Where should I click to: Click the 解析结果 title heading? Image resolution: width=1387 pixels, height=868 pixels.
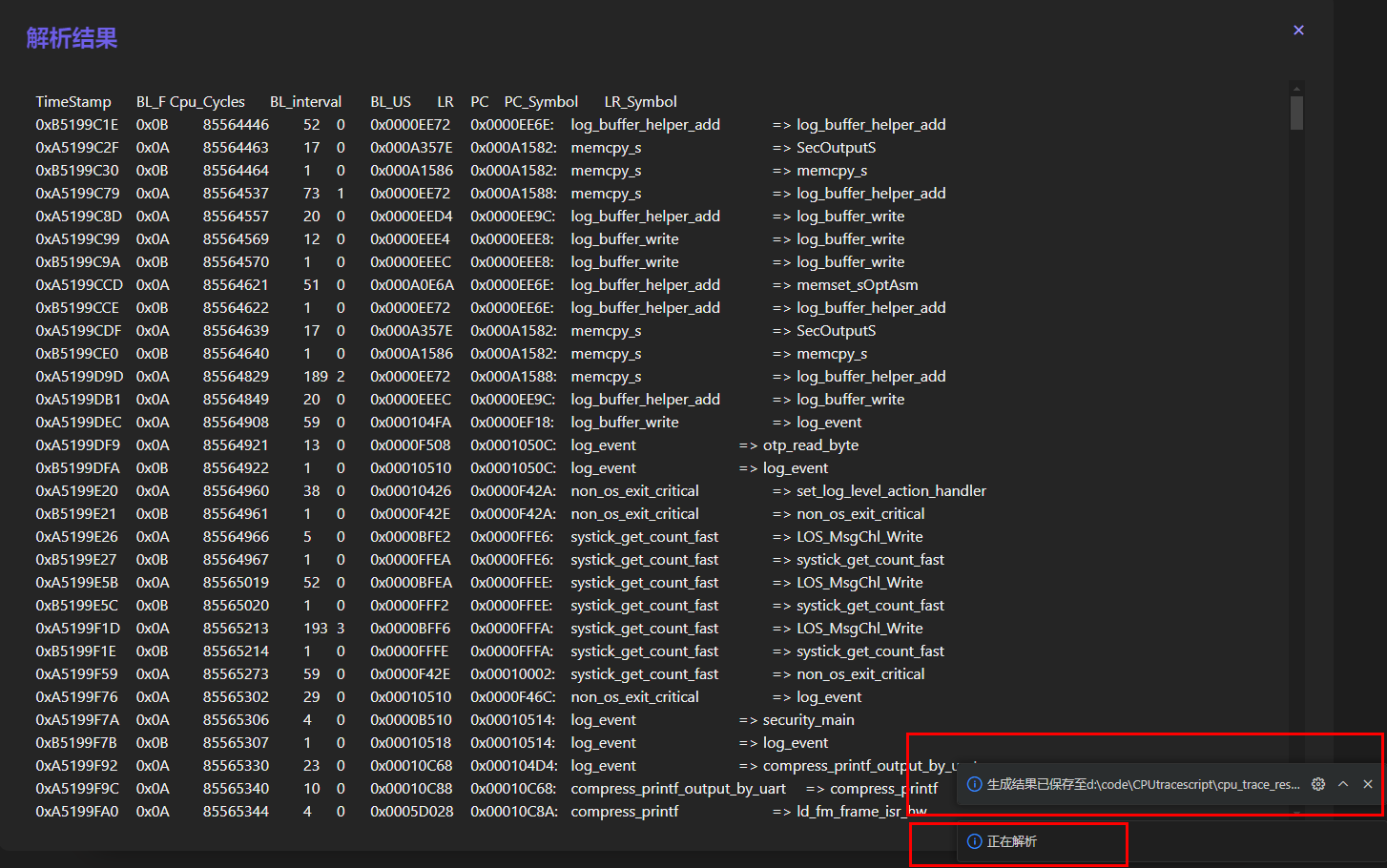tap(72, 38)
